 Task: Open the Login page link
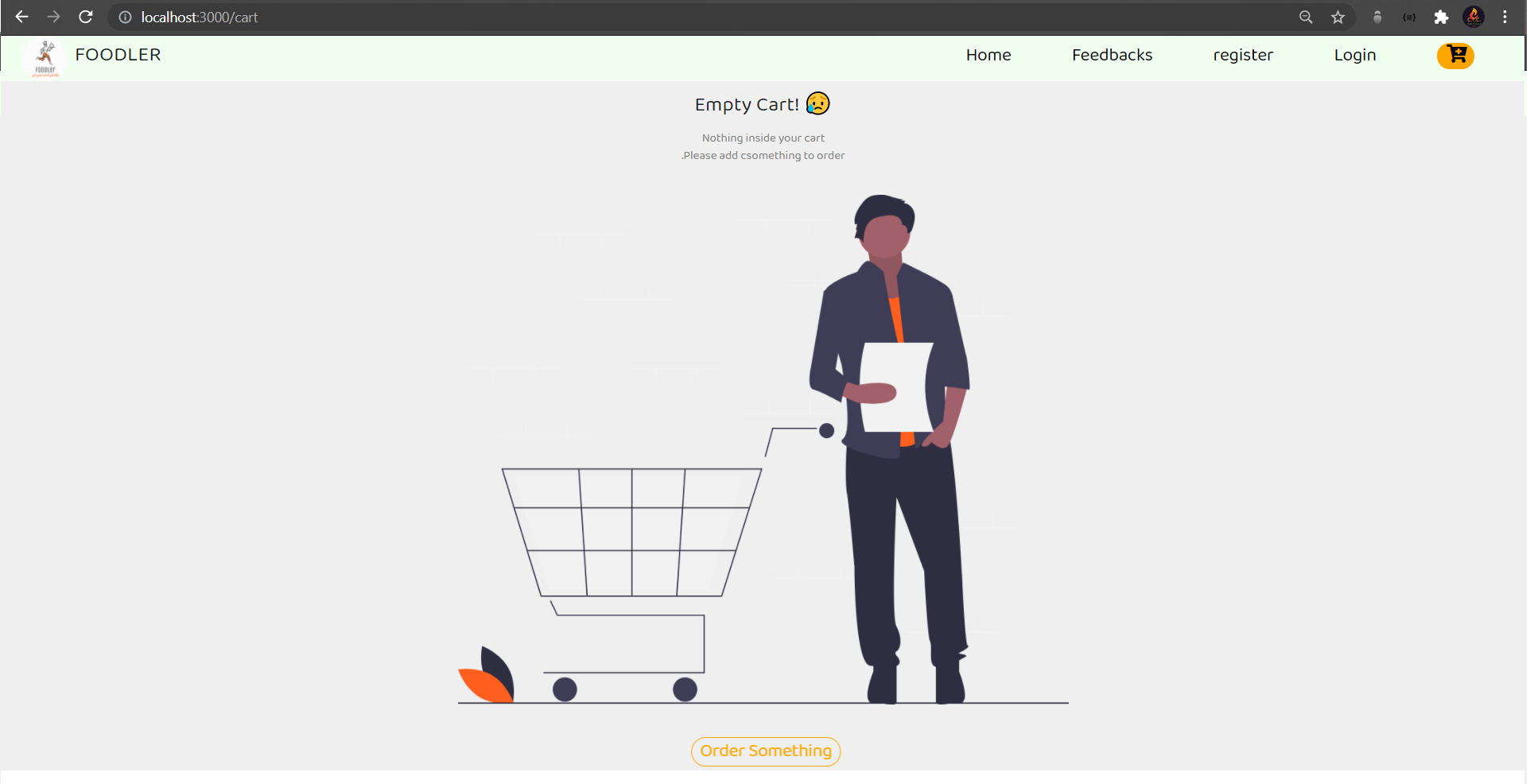click(1354, 55)
